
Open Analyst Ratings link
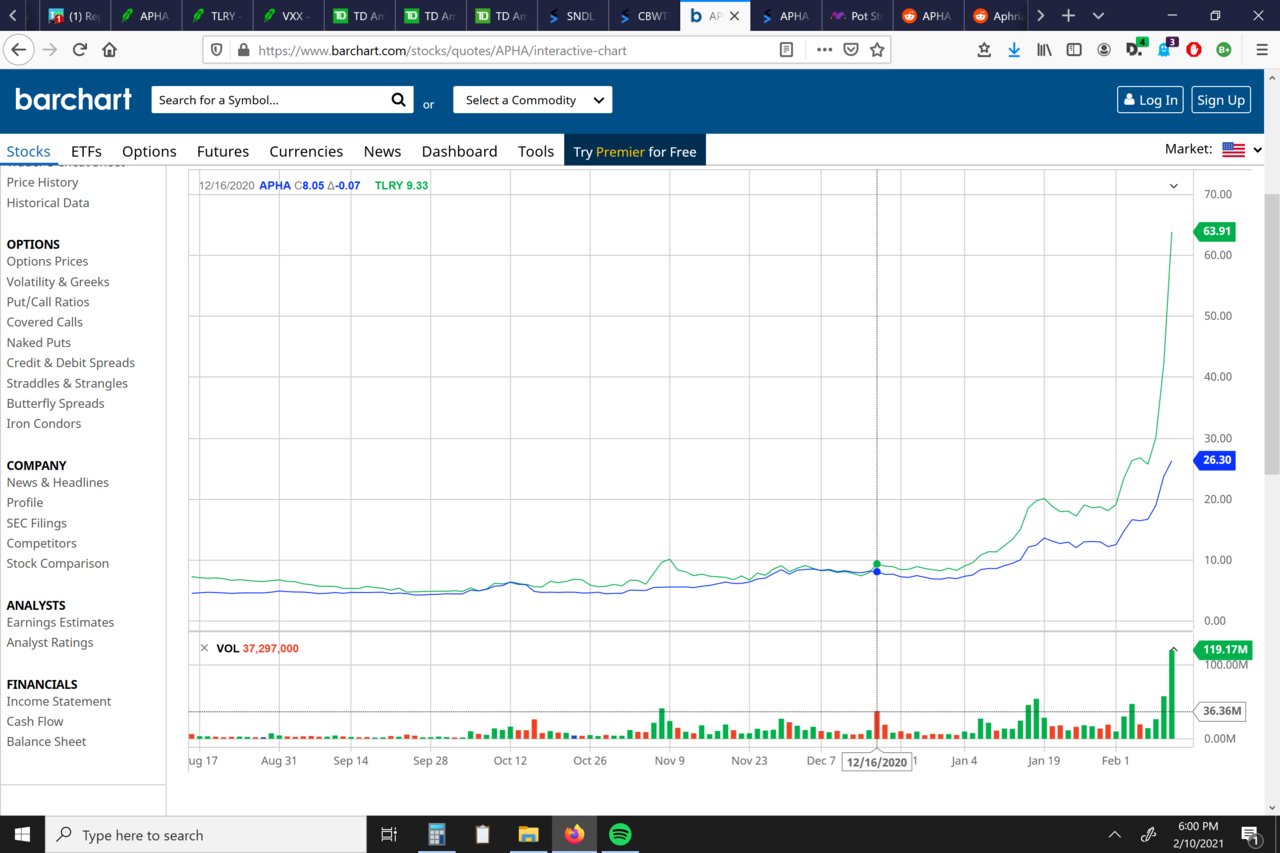[x=50, y=642]
